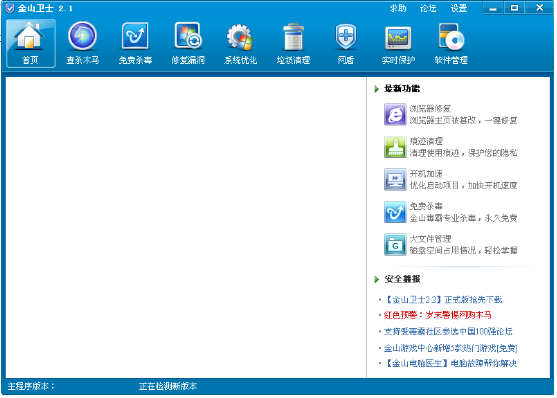Open the 金山游戏中心新增 news link

pos(450,348)
